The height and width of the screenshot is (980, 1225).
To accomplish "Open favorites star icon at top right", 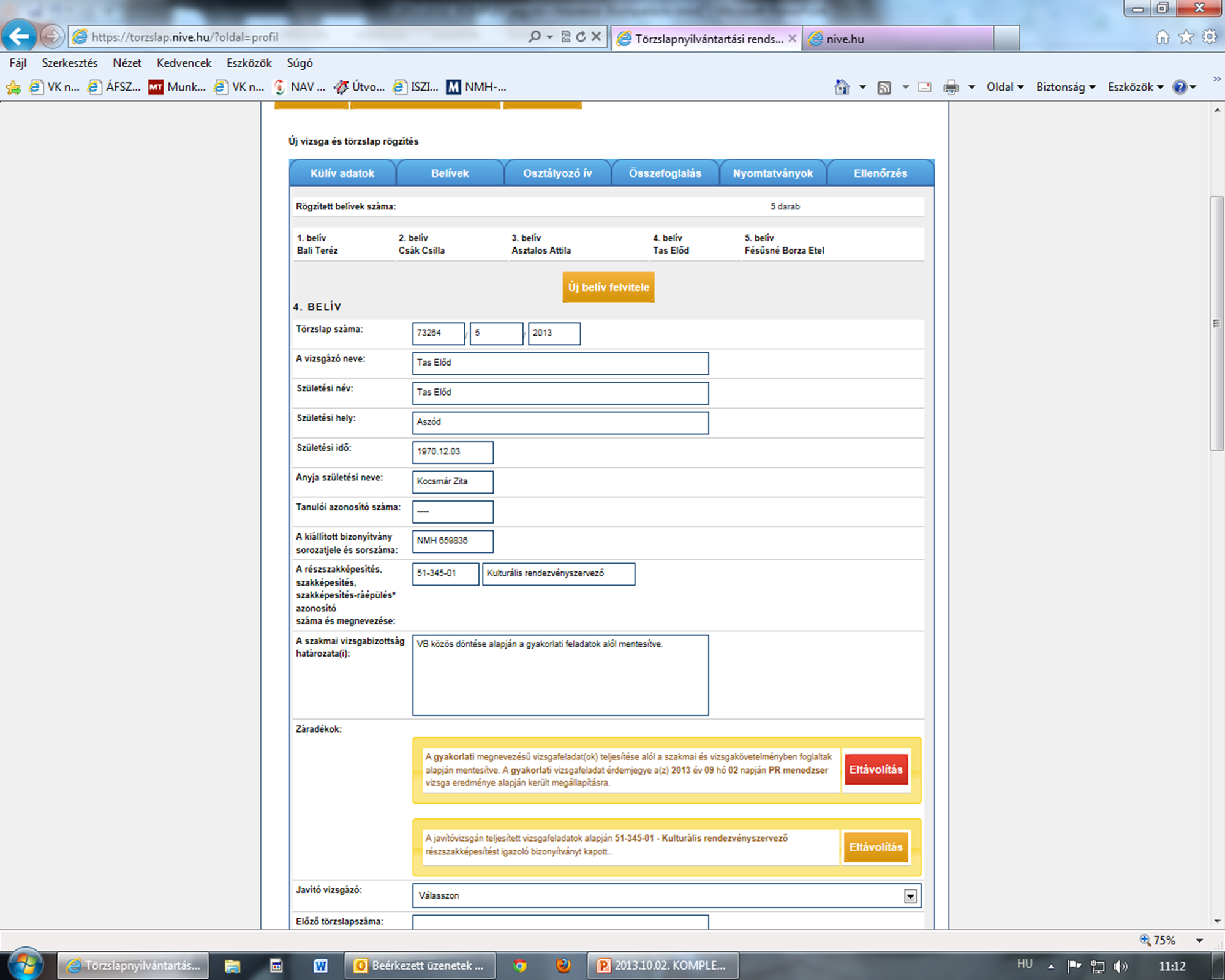I will pos(1186,37).
